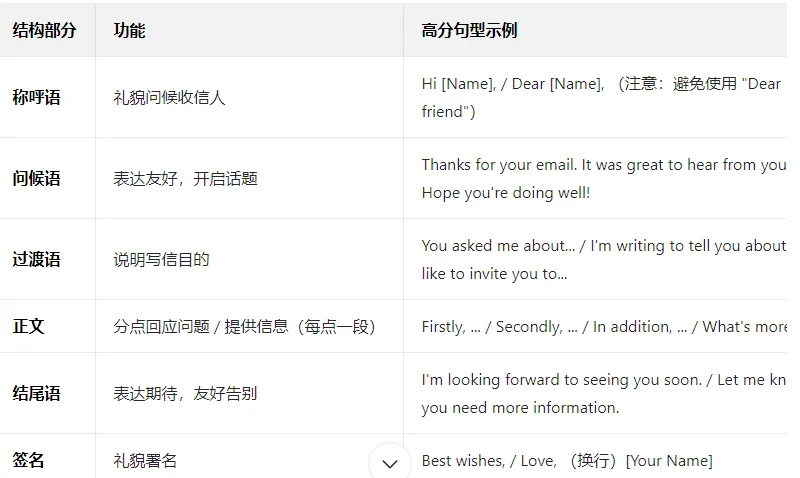Click the round scroll-down chevron button

[x=390, y=463]
